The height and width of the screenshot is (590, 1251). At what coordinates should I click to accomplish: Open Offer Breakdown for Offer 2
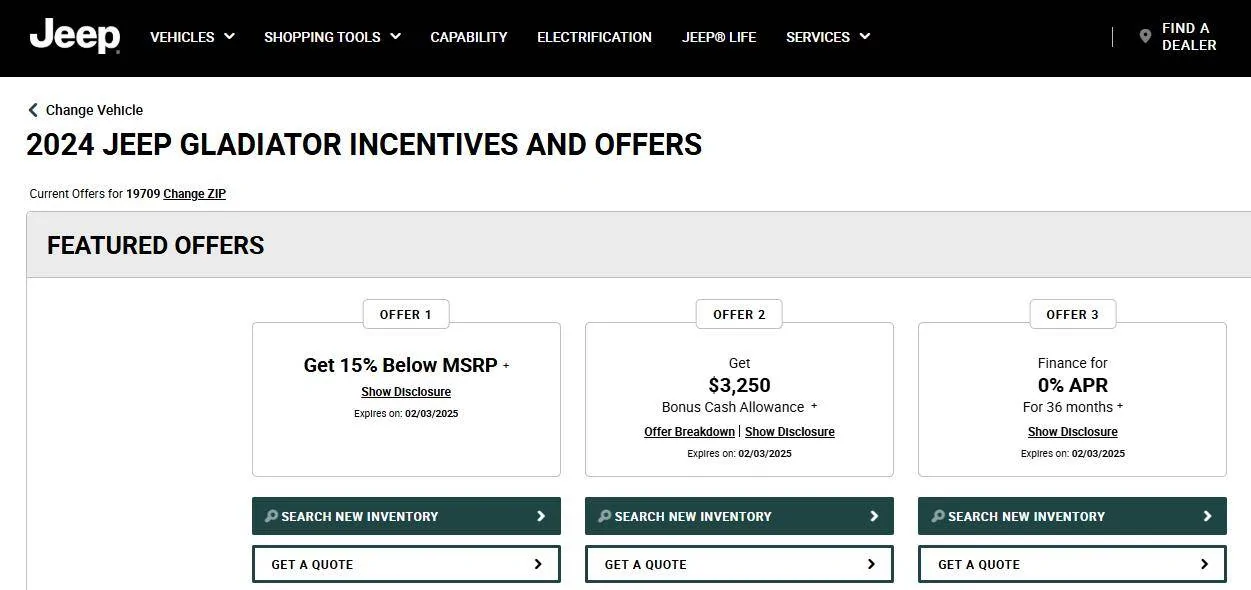pos(689,432)
